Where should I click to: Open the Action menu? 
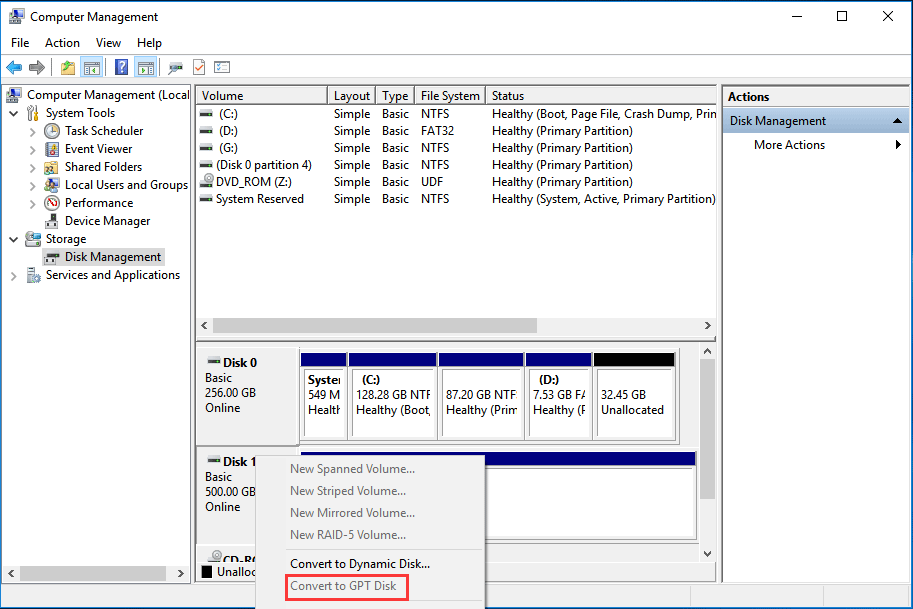click(62, 43)
